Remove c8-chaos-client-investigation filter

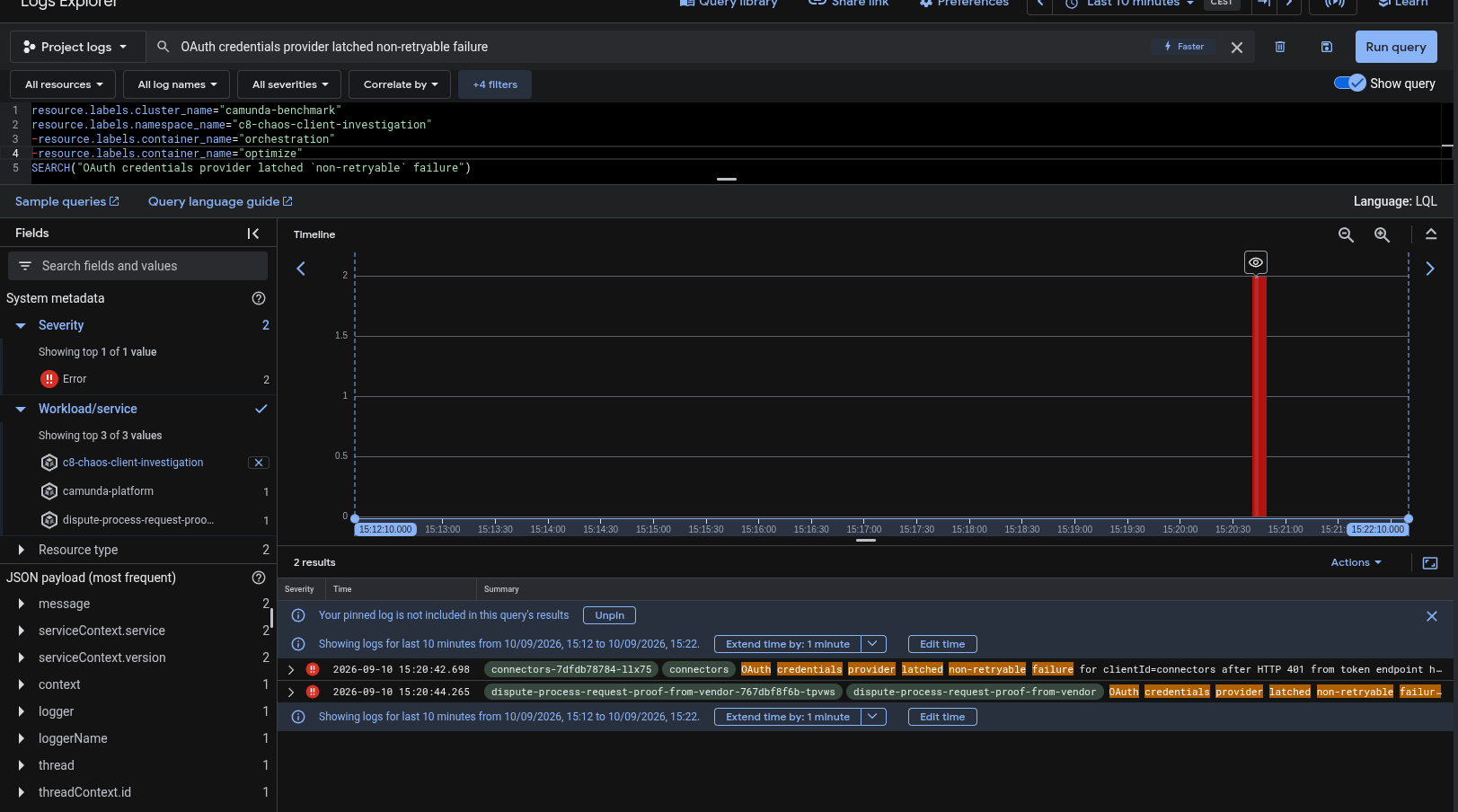click(259, 463)
